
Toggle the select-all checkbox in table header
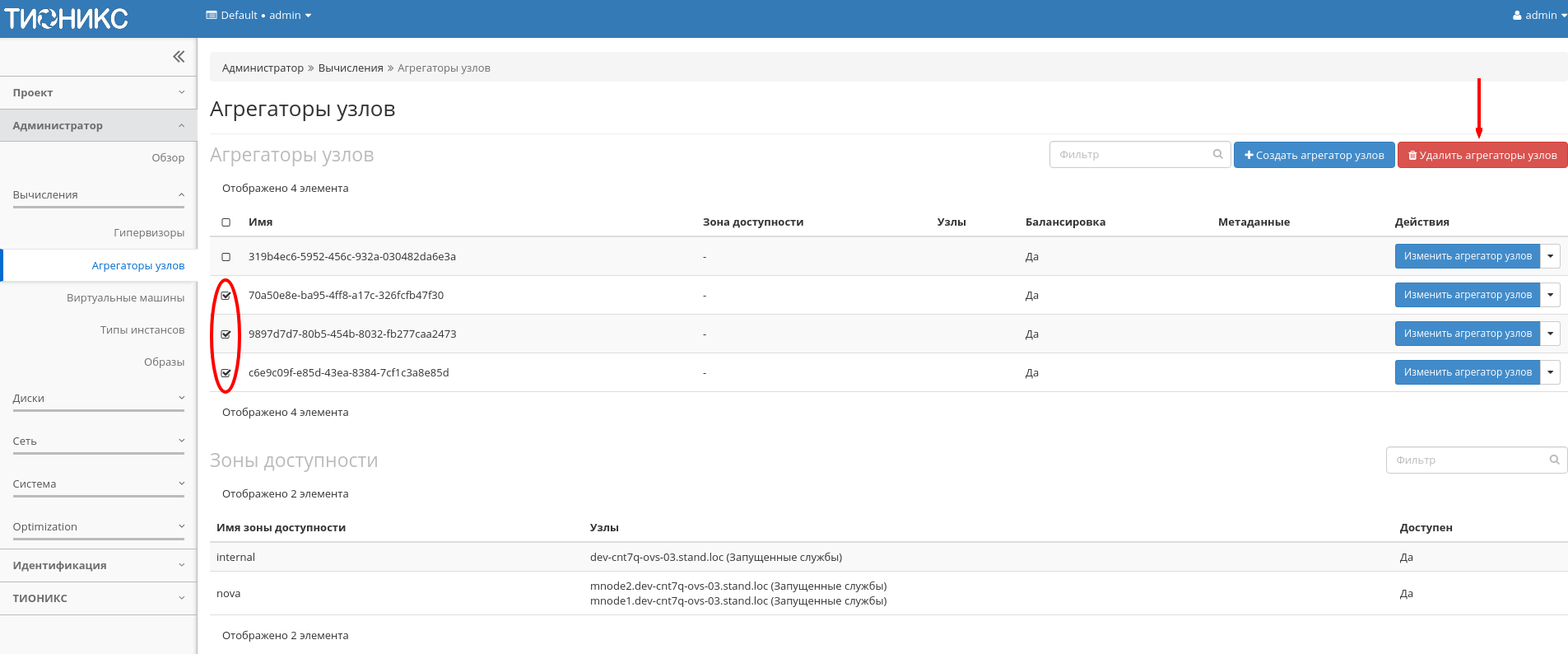[226, 222]
